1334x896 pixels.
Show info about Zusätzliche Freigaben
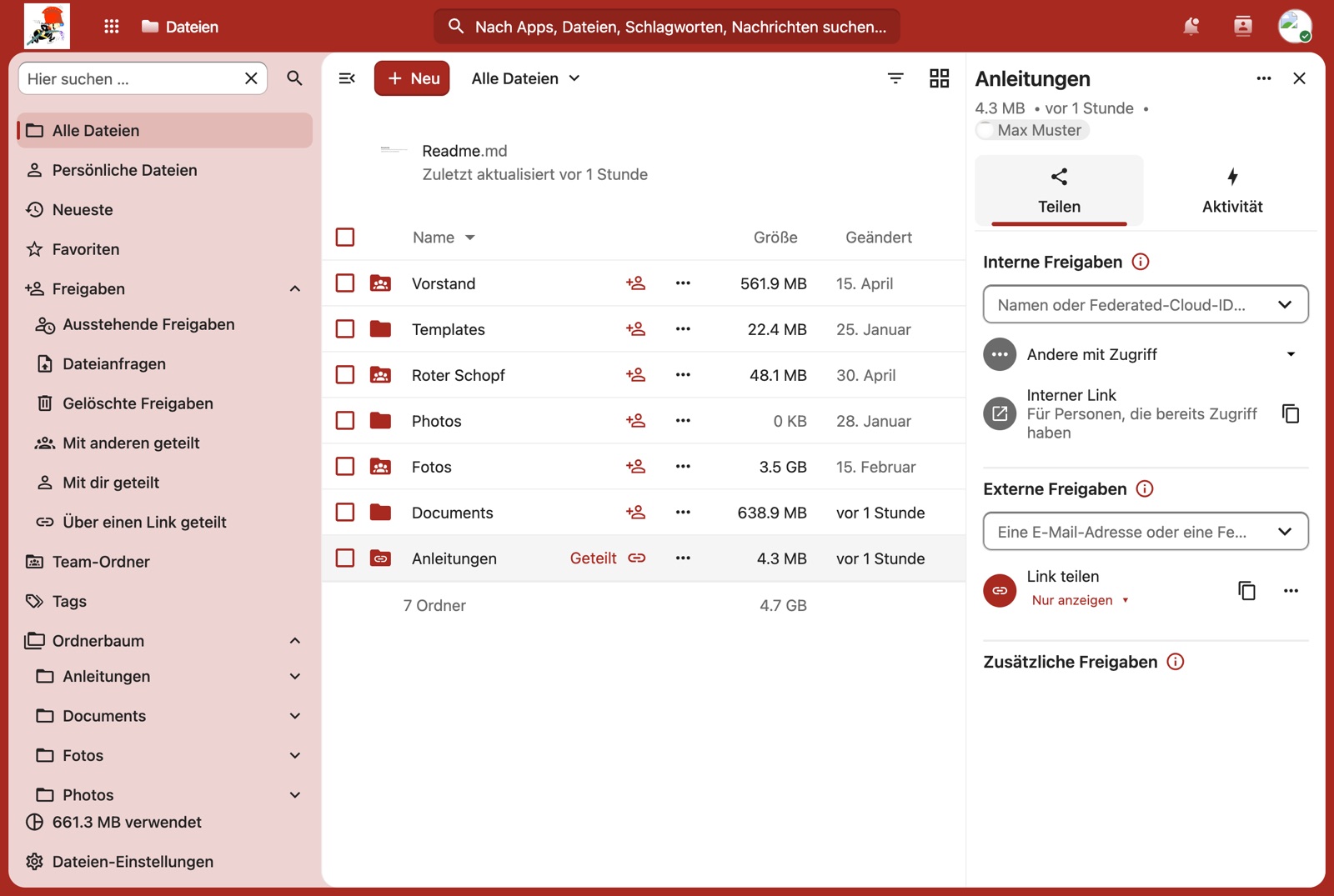pyautogui.click(x=1176, y=662)
